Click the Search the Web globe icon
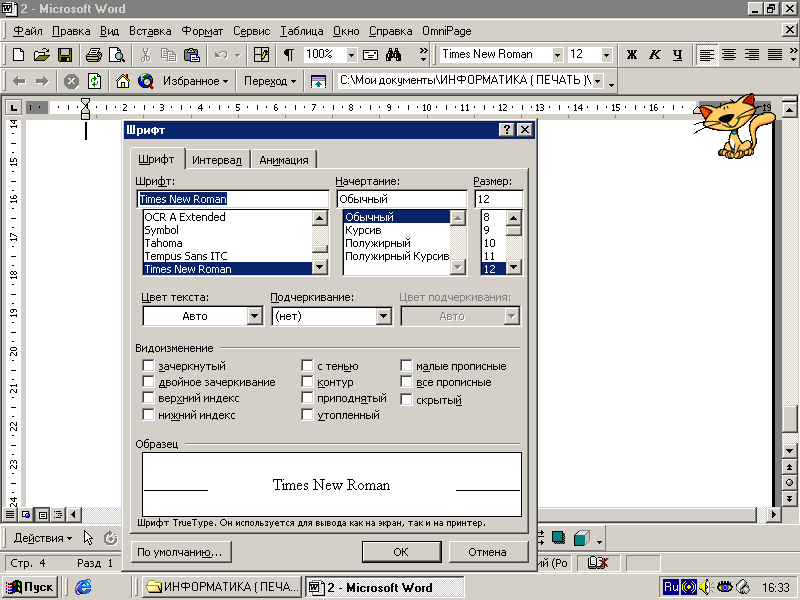The image size is (800, 600). click(146, 81)
